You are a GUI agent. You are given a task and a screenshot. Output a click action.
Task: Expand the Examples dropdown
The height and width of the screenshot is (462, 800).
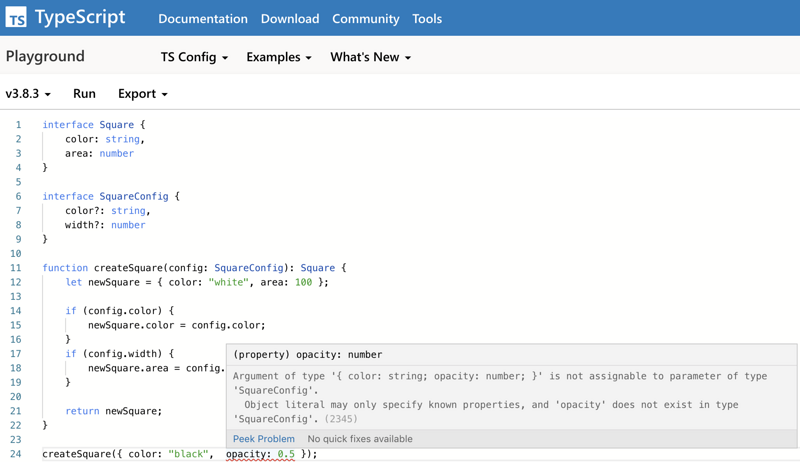click(279, 57)
